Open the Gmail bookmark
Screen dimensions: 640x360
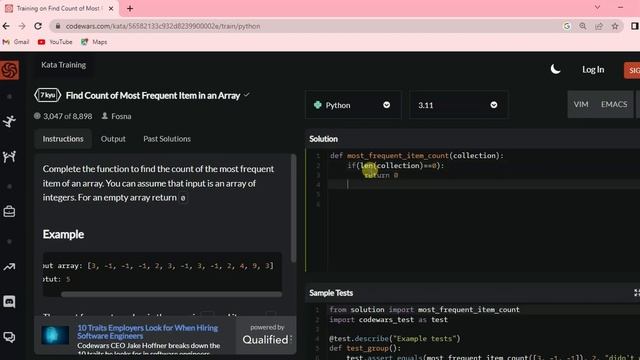[x=16, y=42]
